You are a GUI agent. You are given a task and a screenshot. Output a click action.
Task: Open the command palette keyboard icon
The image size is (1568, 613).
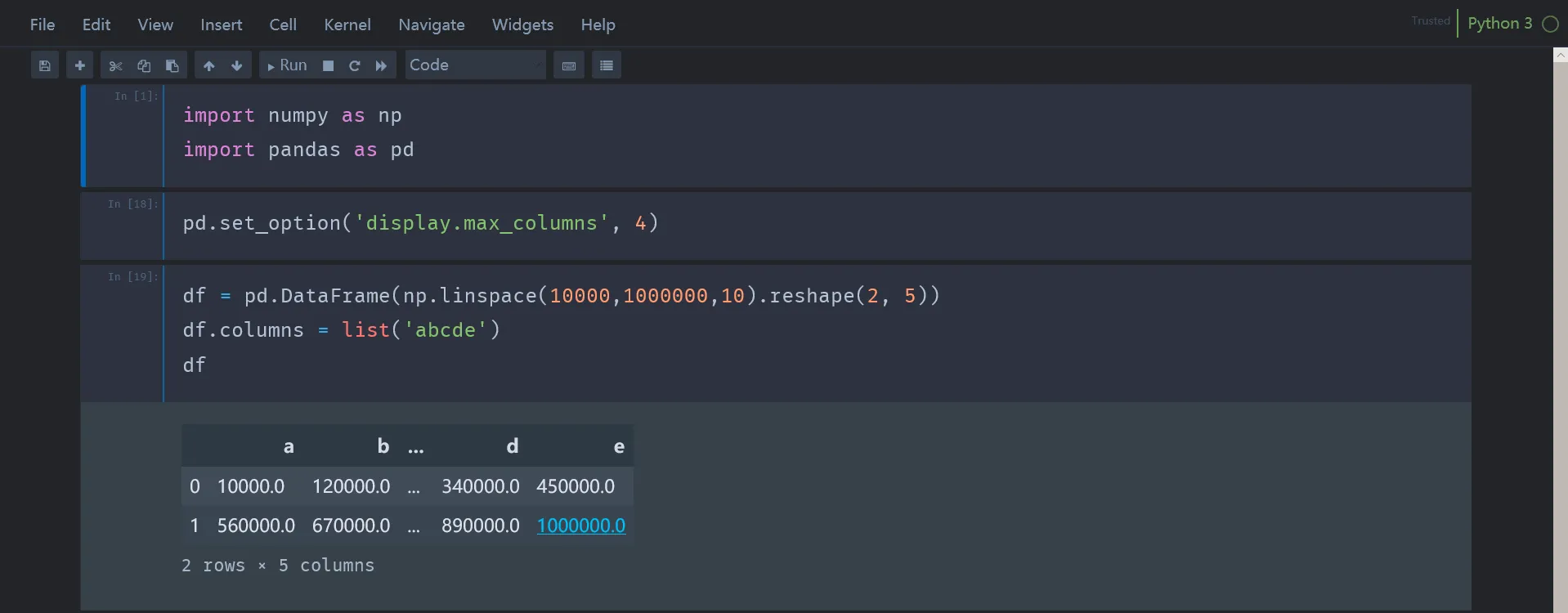tap(569, 65)
